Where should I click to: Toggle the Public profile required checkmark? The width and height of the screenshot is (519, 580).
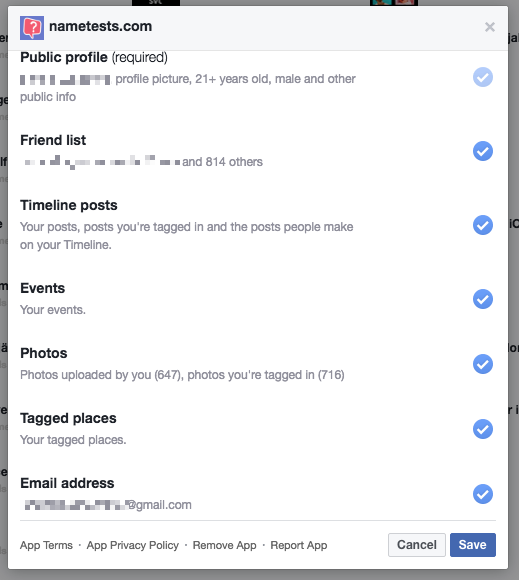(483, 77)
